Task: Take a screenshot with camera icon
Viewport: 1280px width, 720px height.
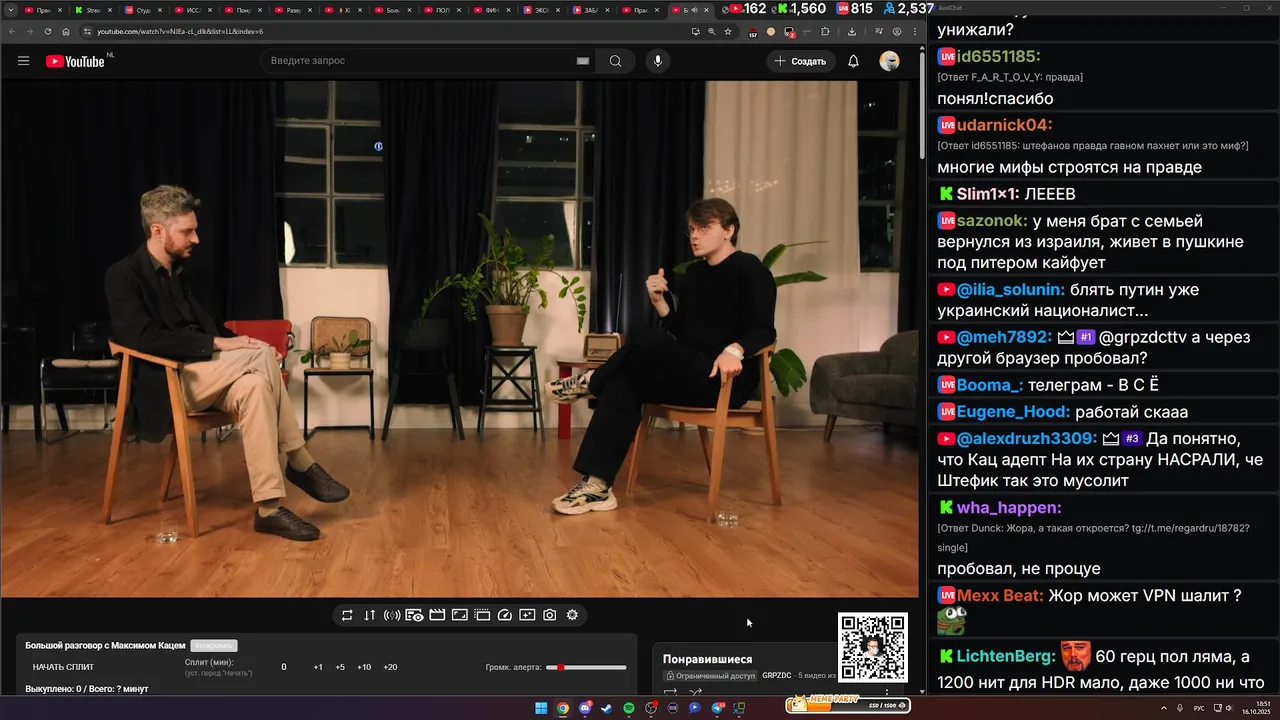Action: [x=550, y=615]
